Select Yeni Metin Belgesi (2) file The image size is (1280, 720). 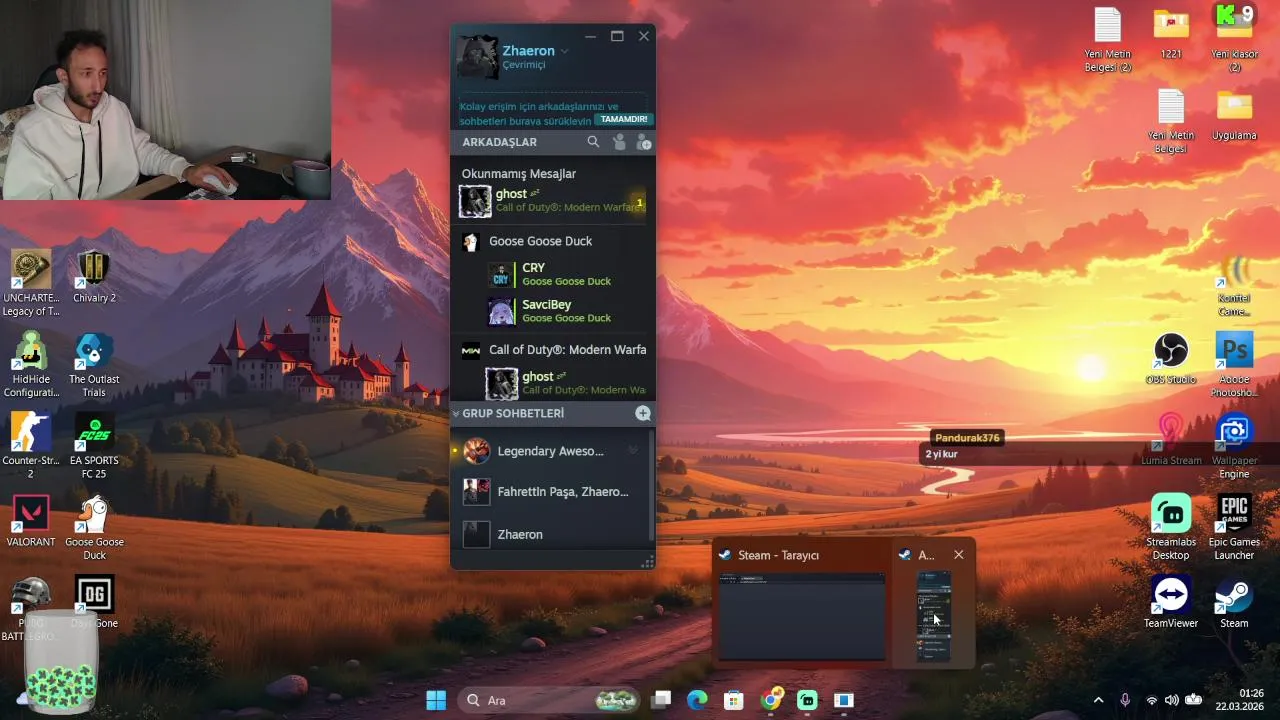tap(1108, 40)
